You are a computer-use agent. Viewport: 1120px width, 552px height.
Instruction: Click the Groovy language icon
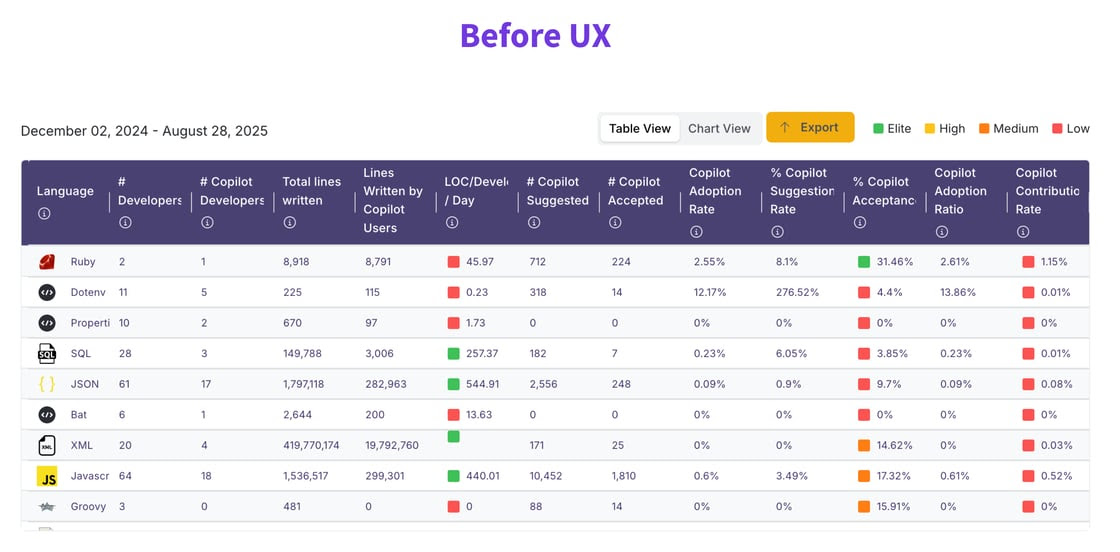pyautogui.click(x=47, y=507)
